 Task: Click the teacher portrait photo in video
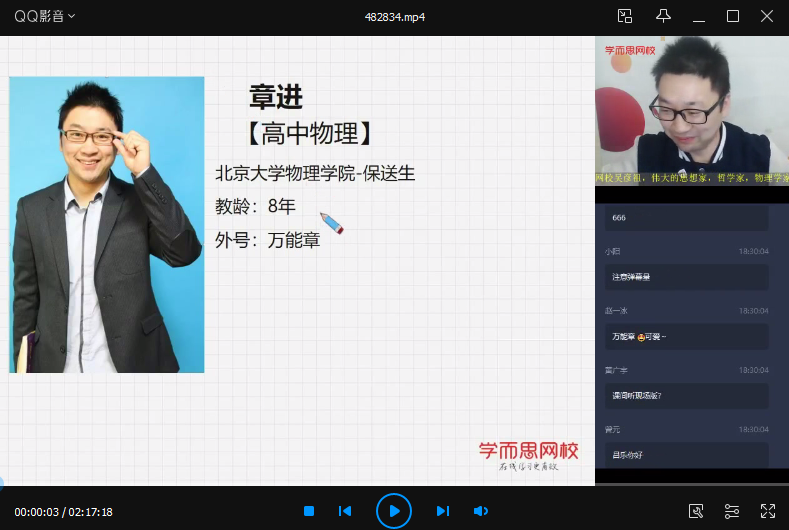106,225
